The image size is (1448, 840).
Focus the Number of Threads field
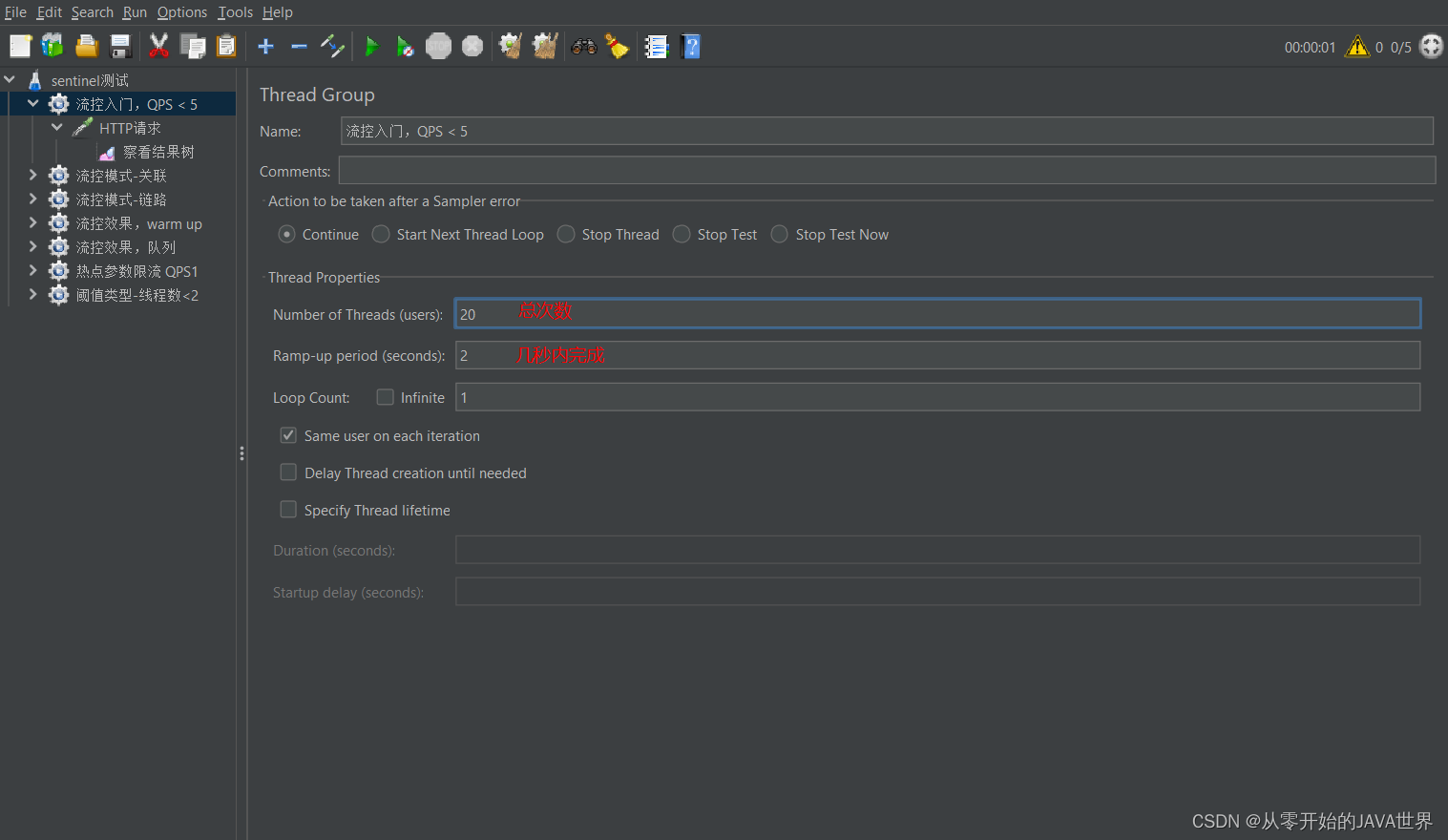937,313
